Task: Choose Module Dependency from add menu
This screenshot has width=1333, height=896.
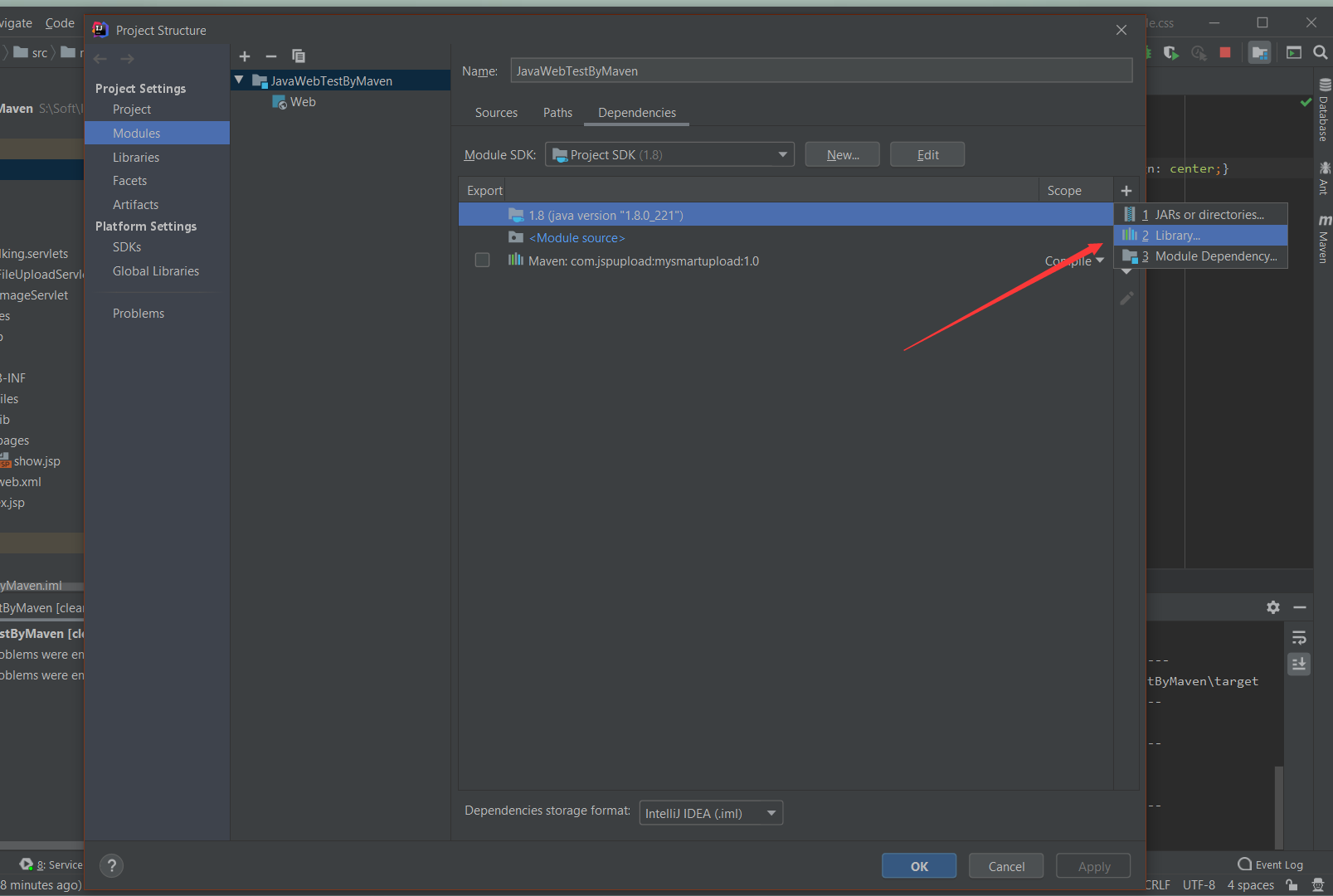Action: pyautogui.click(x=1200, y=256)
